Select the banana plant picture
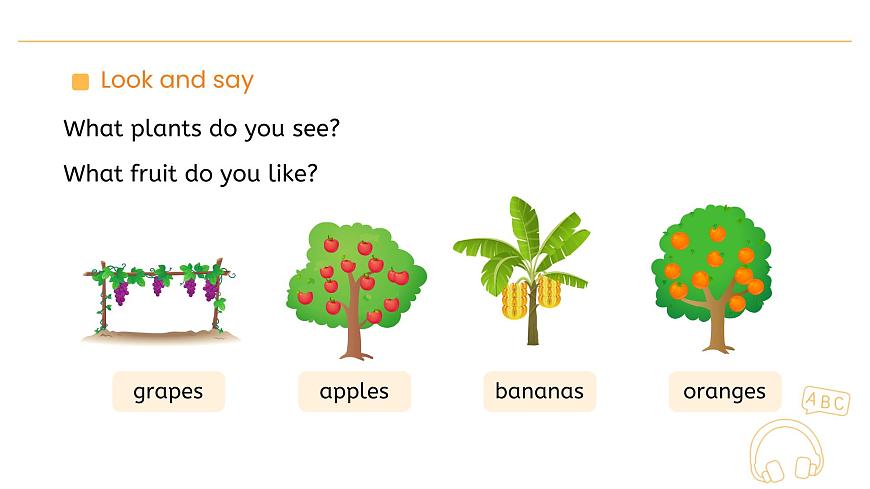This screenshot has width=870, height=489. tap(520, 270)
